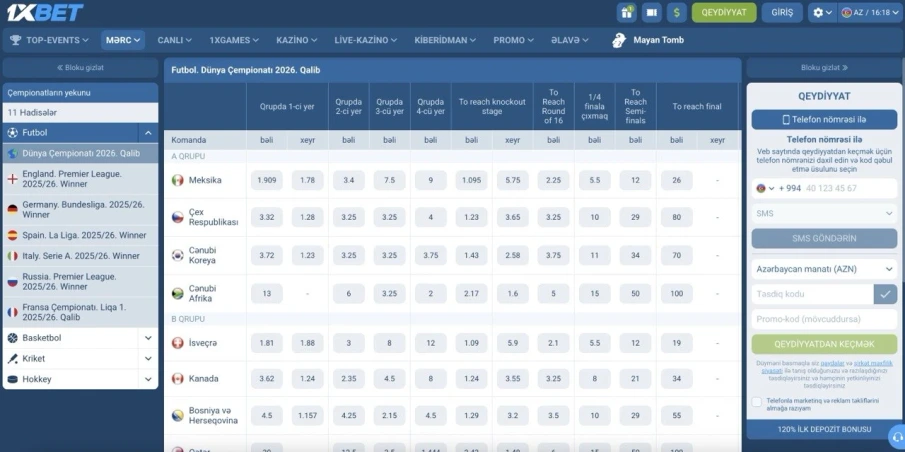Open the LIVE-KAZİNO menu
Screen dimensions: 905x452
pos(365,40)
